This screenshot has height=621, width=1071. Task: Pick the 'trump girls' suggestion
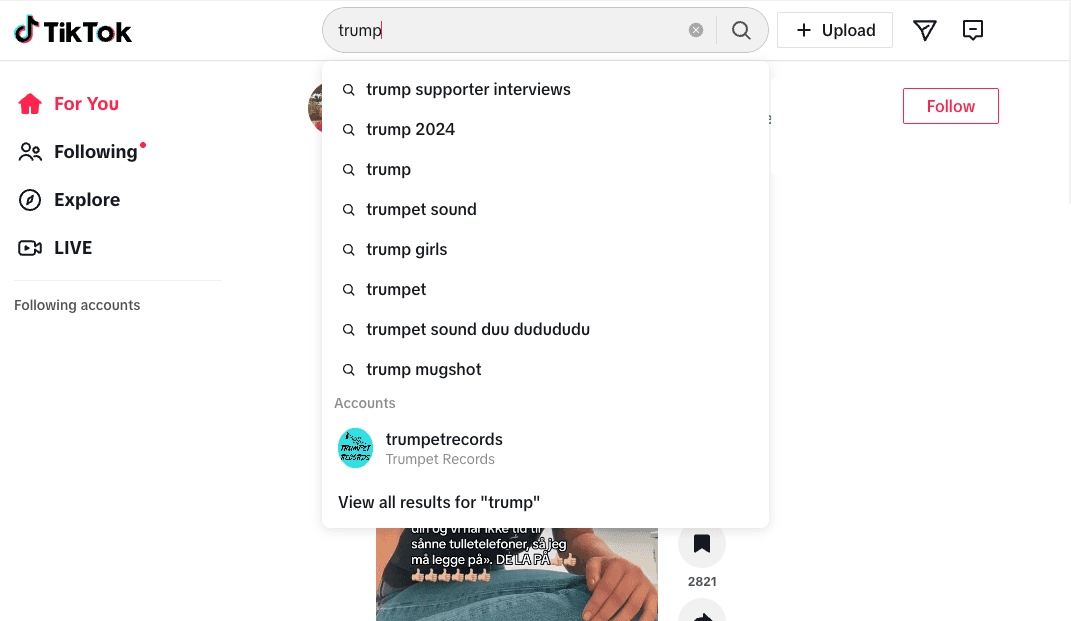pos(545,249)
